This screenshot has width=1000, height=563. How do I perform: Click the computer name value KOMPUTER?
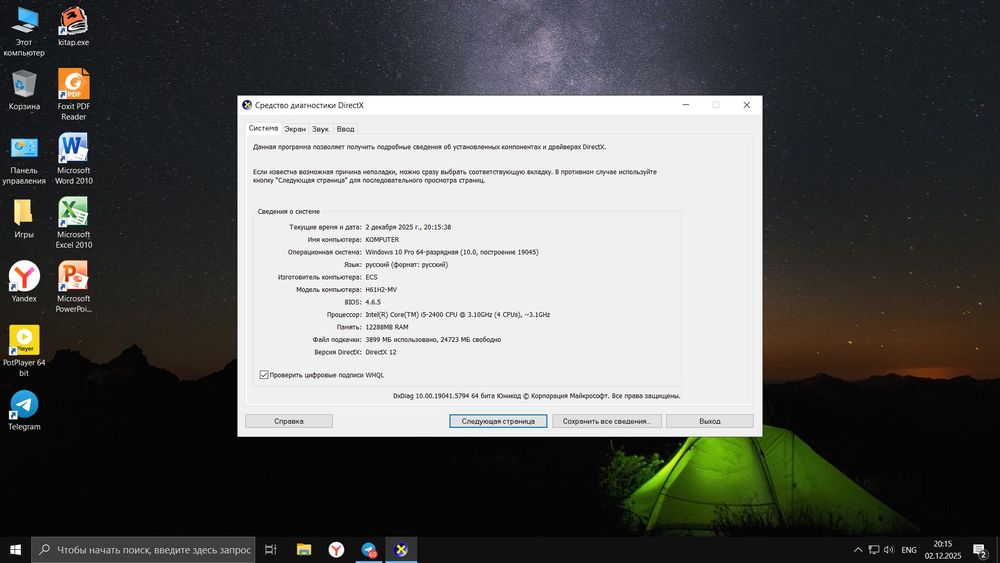click(382, 240)
